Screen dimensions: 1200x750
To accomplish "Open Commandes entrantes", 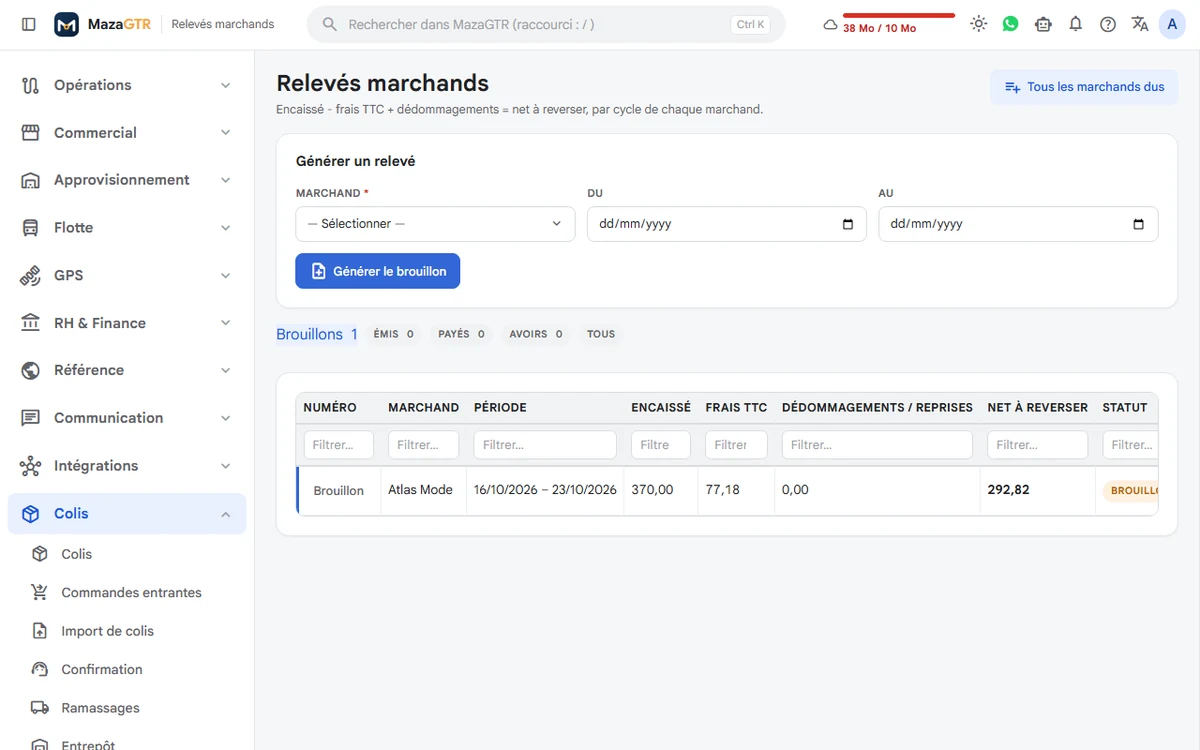I will click(127, 592).
